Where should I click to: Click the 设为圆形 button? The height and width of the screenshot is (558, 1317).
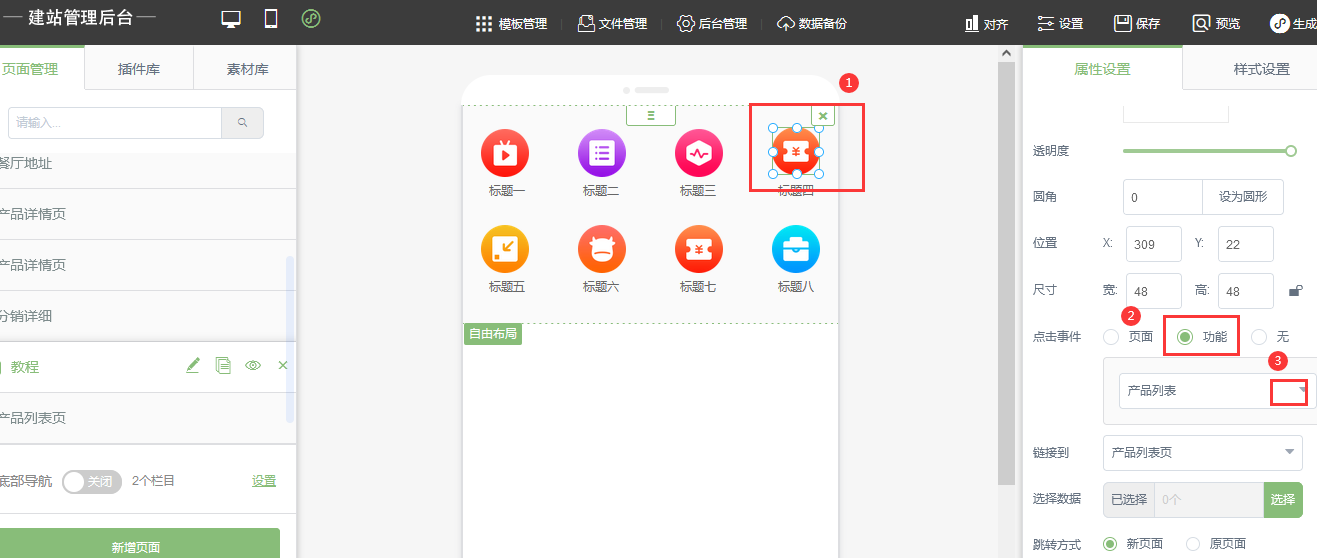click(1242, 197)
